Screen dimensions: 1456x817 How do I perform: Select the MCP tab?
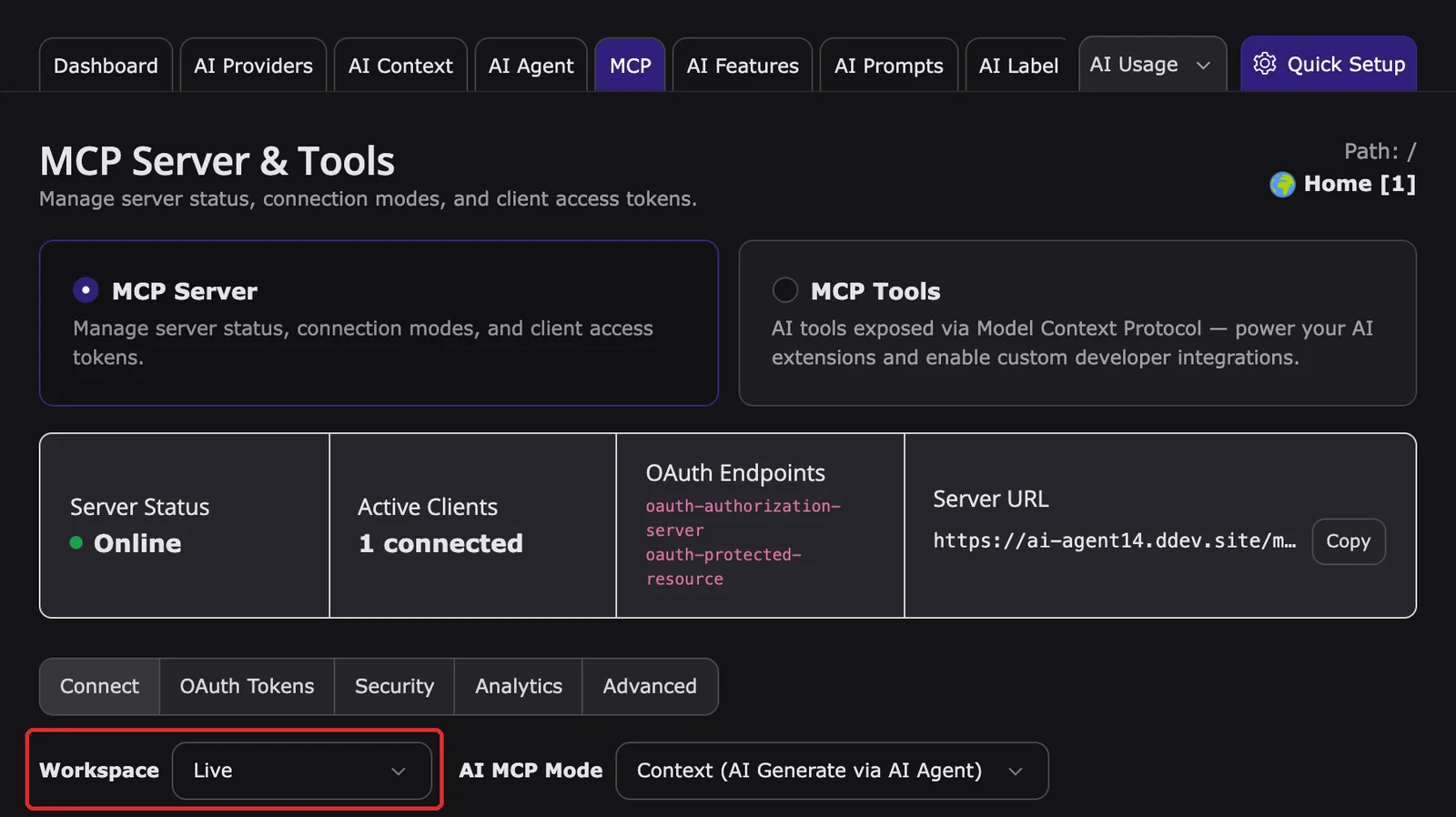pyautogui.click(x=630, y=66)
